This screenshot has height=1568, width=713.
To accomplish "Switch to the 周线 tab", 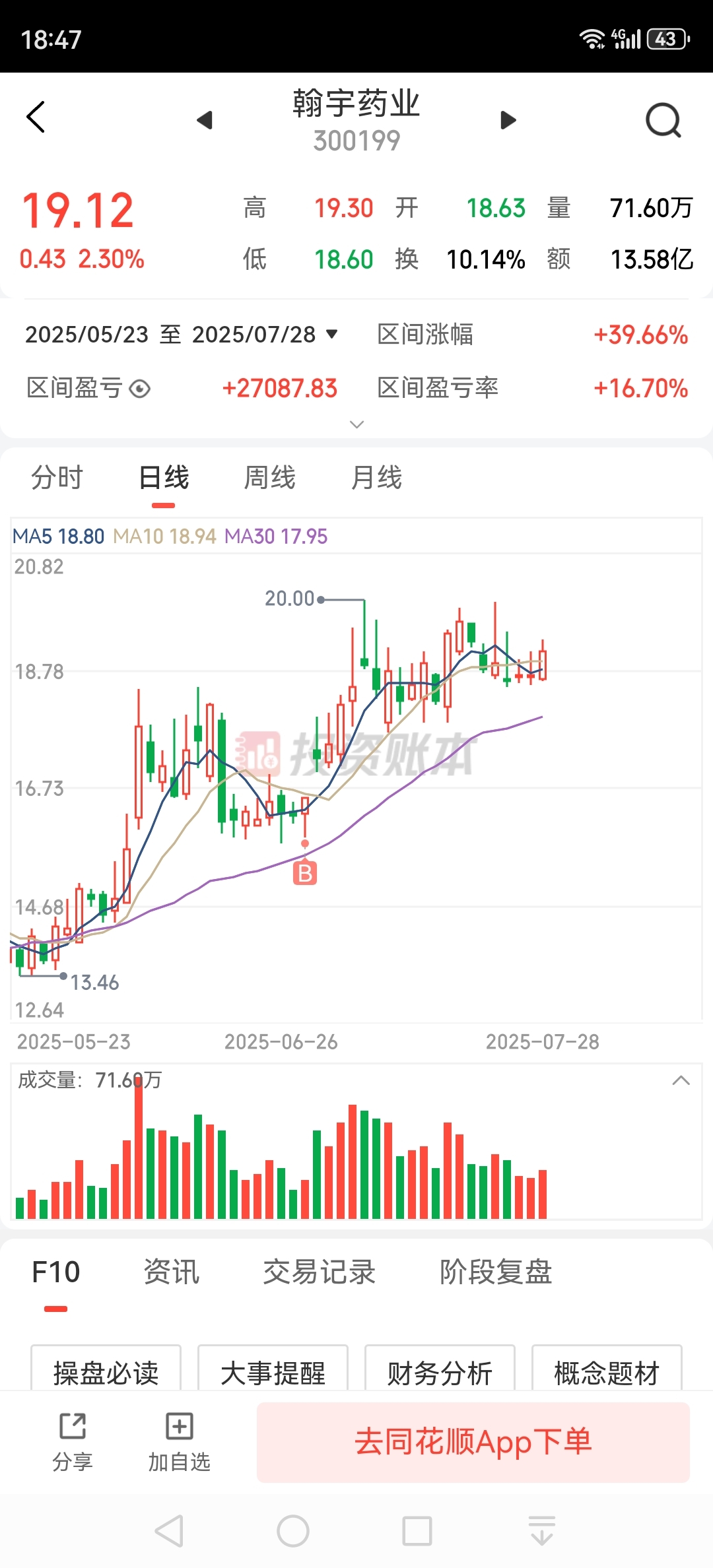I will [270, 478].
